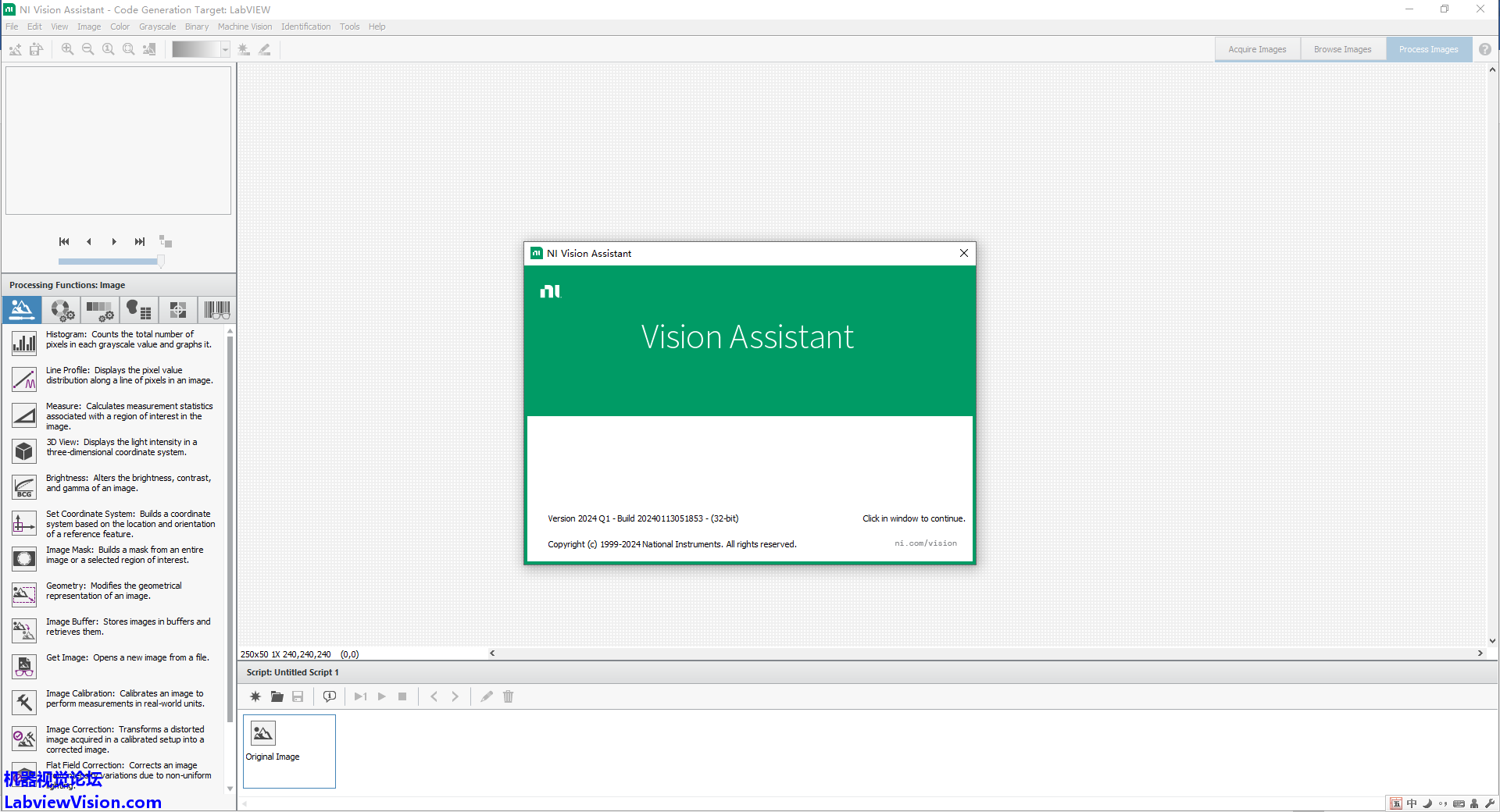This screenshot has width=1500, height=812.
Task: Click the Delete Step trash icon
Action: (x=508, y=696)
